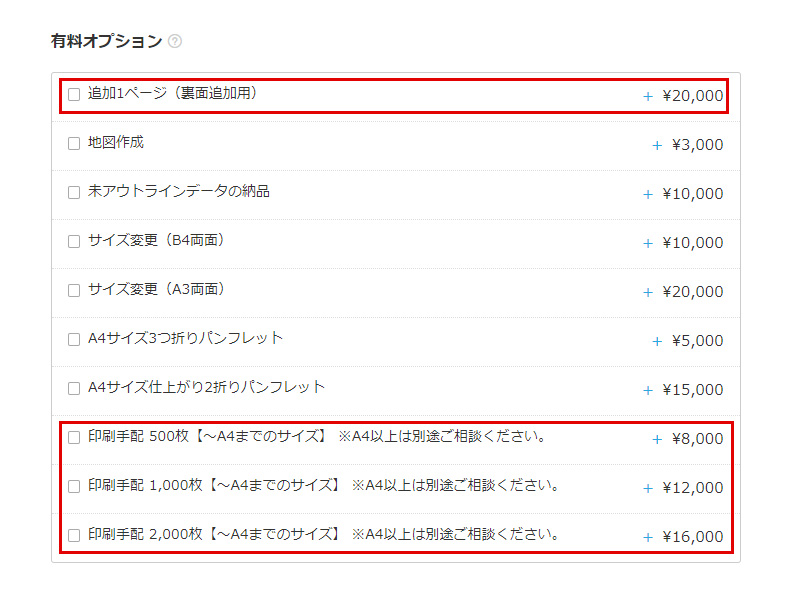Tick the 印刷手配 500枚 checkbox
This screenshot has width=800, height=600.
point(74,438)
